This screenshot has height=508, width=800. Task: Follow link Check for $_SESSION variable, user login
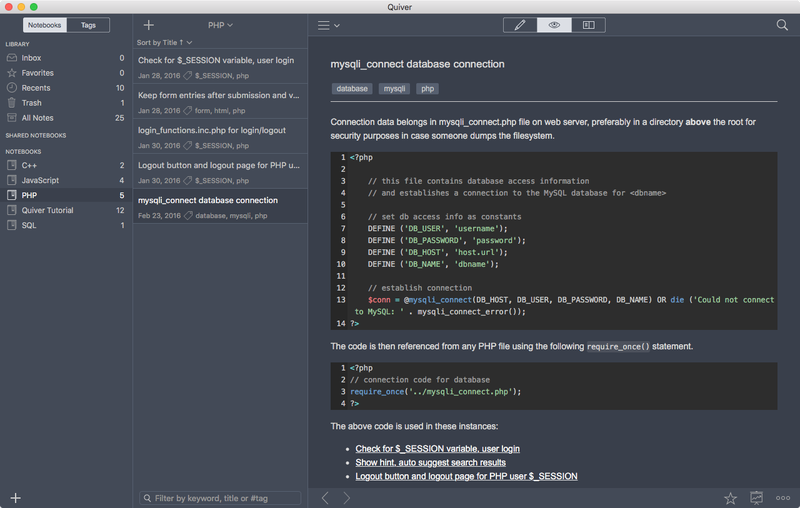pos(438,449)
